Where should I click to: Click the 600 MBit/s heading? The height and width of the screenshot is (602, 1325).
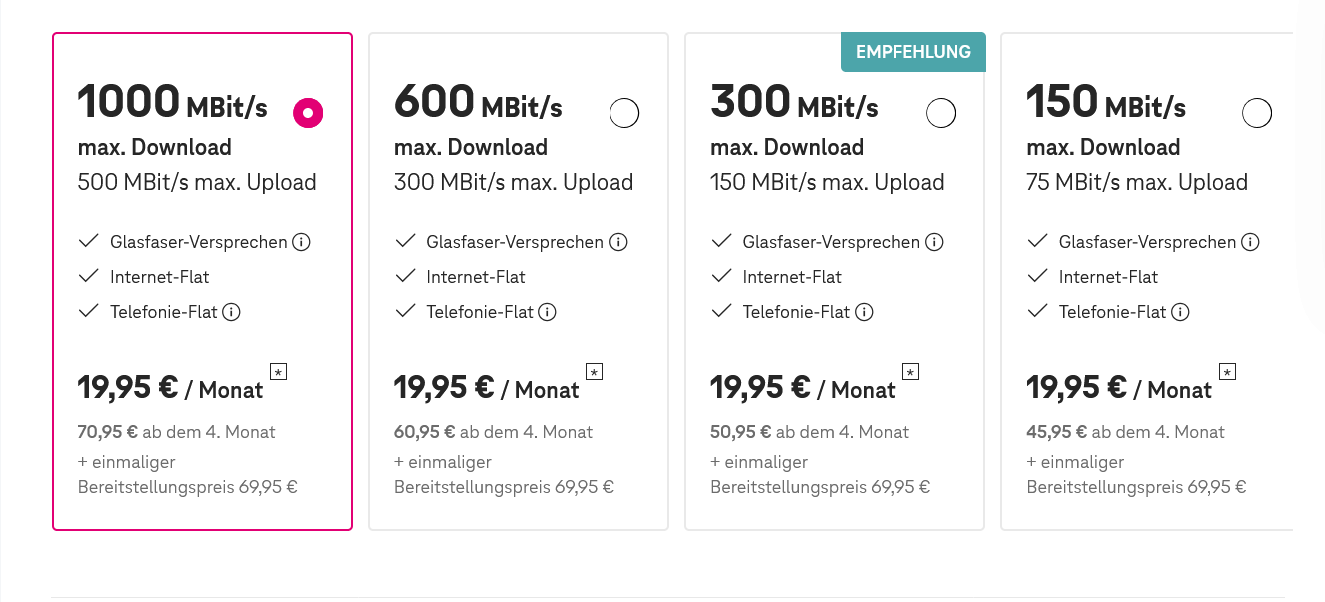click(478, 103)
